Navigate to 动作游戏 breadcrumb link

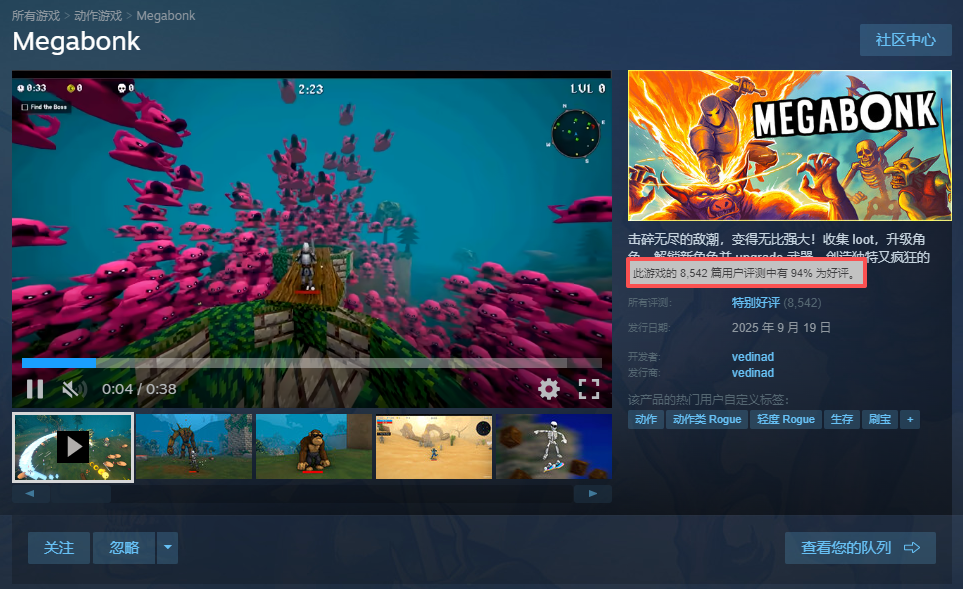(98, 16)
